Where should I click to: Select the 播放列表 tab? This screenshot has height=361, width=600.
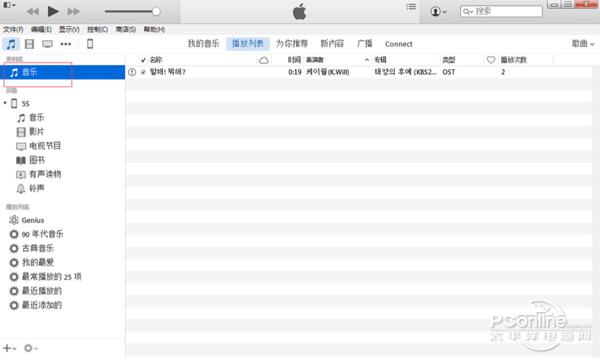[x=248, y=44]
